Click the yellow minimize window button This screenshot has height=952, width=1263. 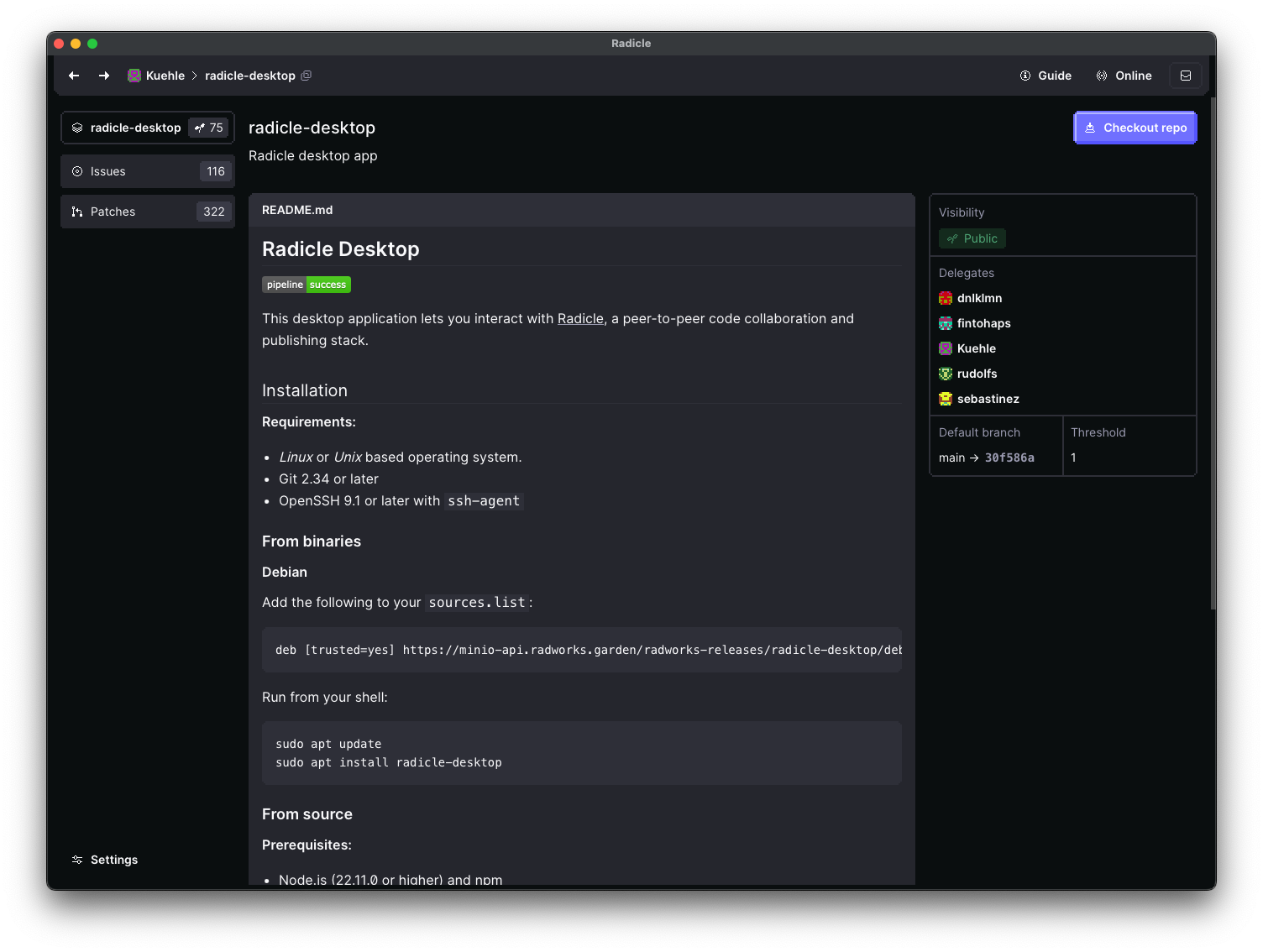click(x=76, y=44)
